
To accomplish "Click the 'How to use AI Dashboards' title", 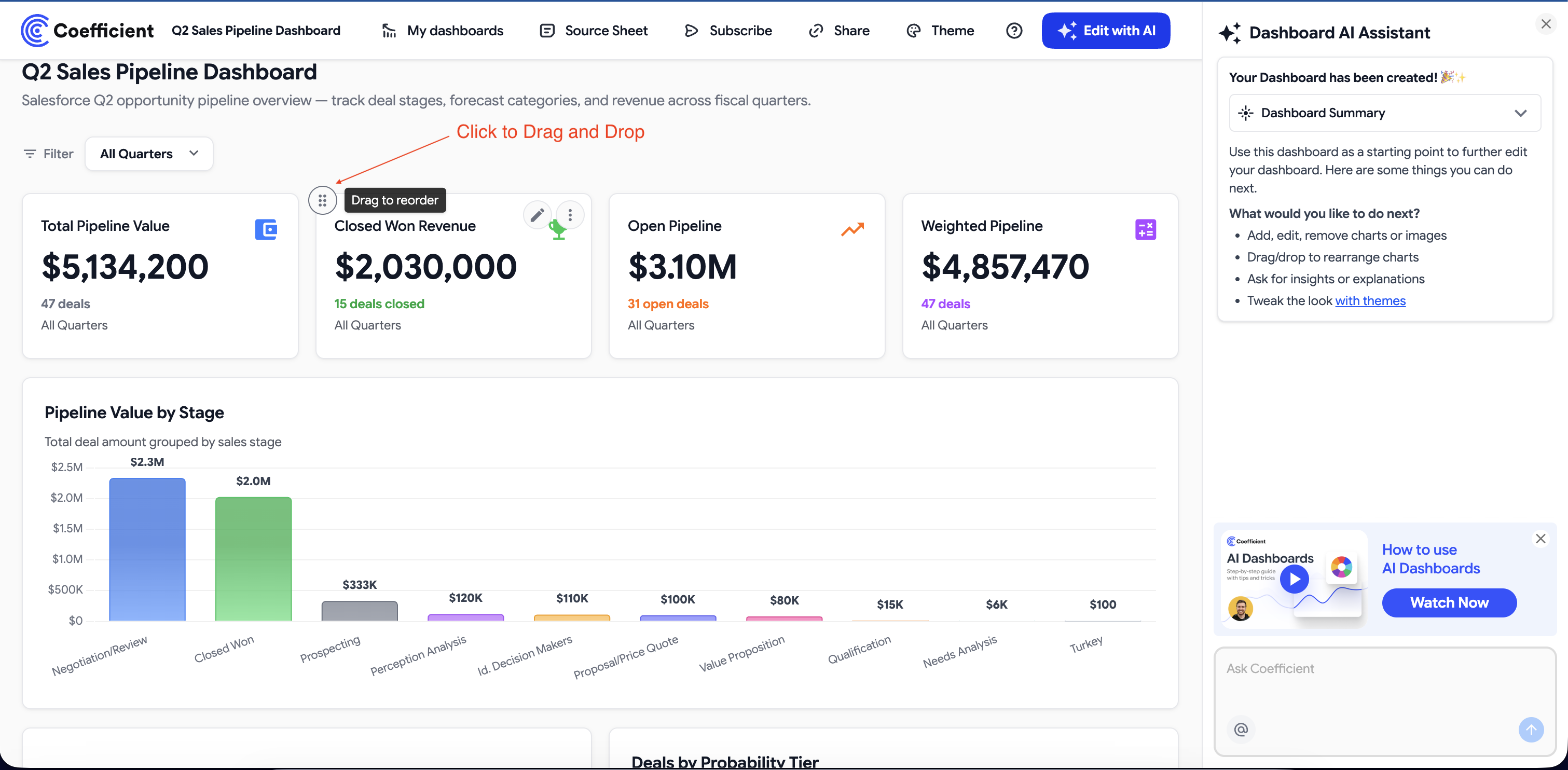I will click(1431, 559).
